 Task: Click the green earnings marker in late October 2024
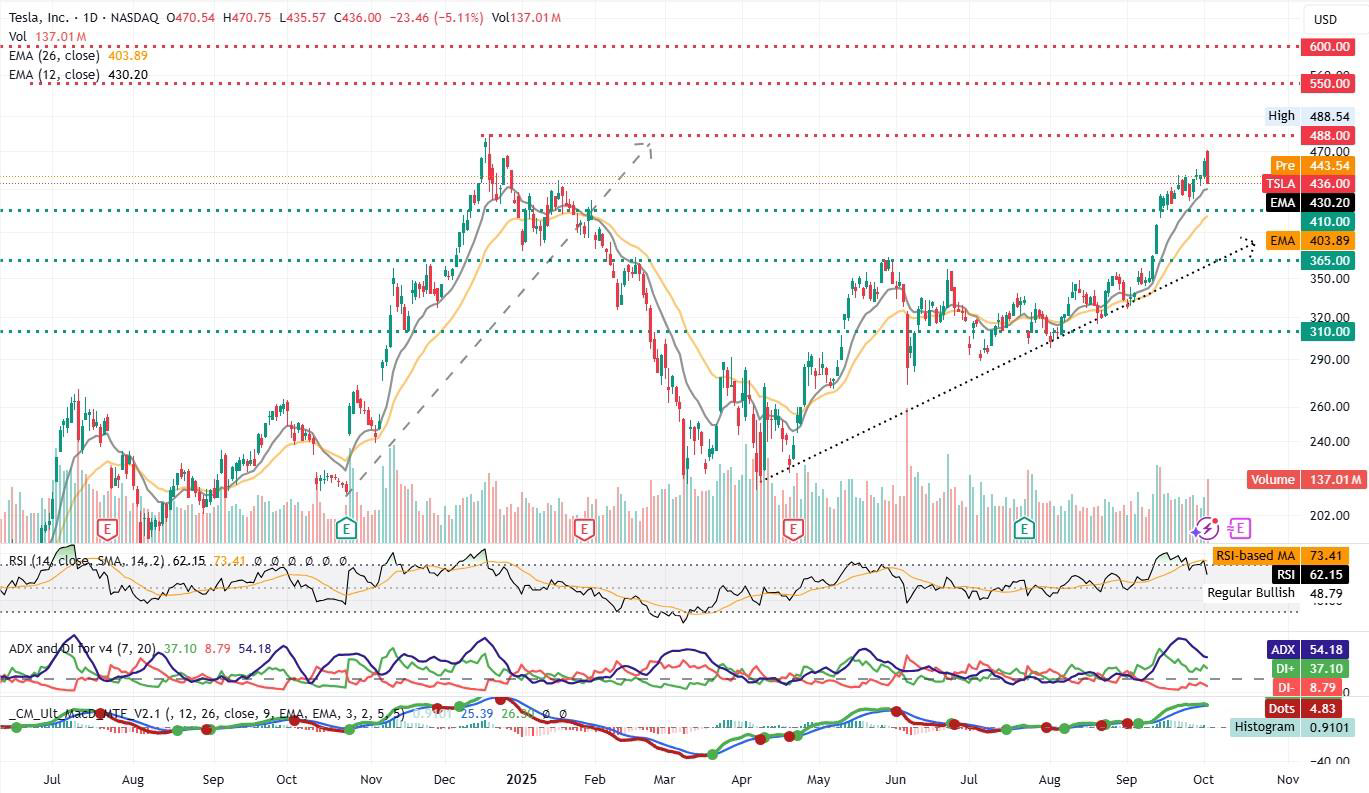click(346, 527)
